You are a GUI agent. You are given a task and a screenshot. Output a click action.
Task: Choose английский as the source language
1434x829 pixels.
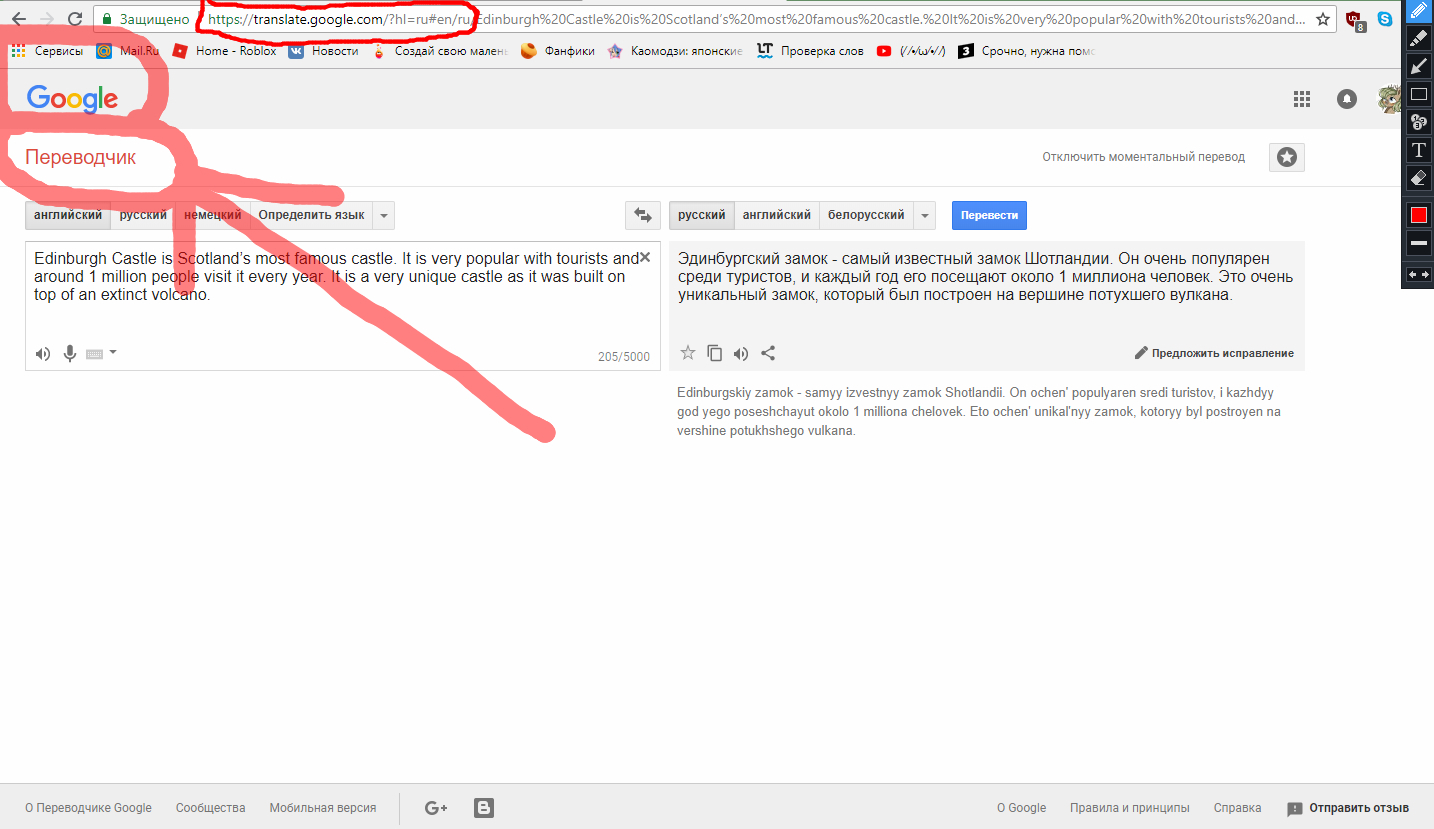68,215
